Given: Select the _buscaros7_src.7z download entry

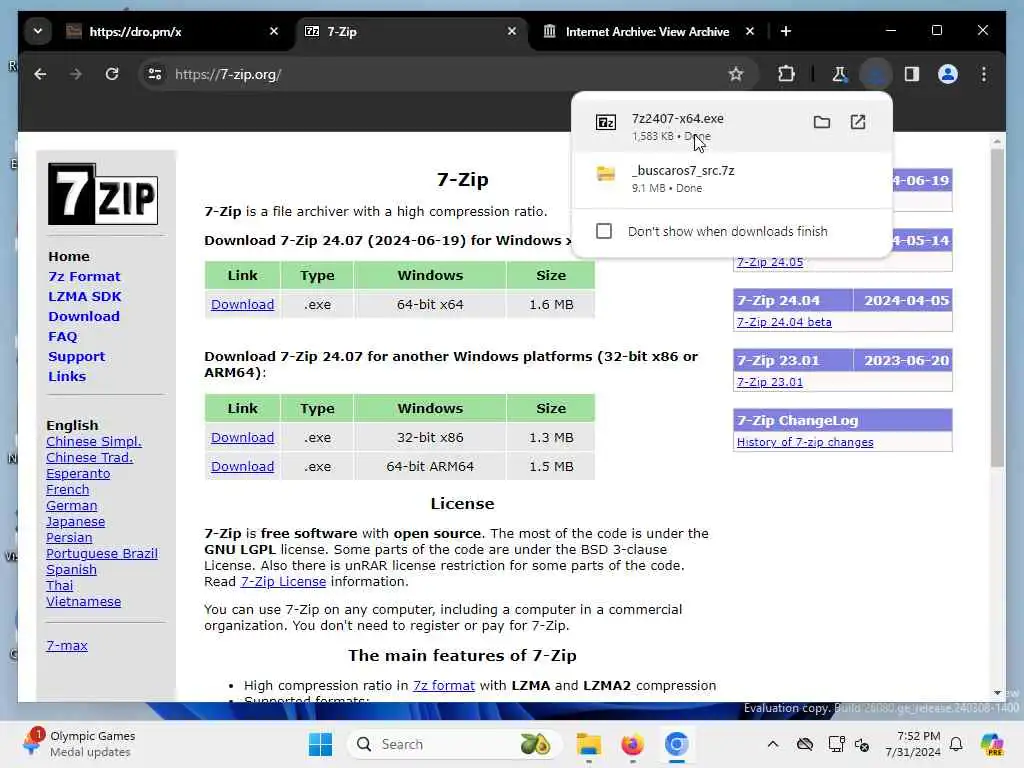Looking at the screenshot, I should point(731,179).
